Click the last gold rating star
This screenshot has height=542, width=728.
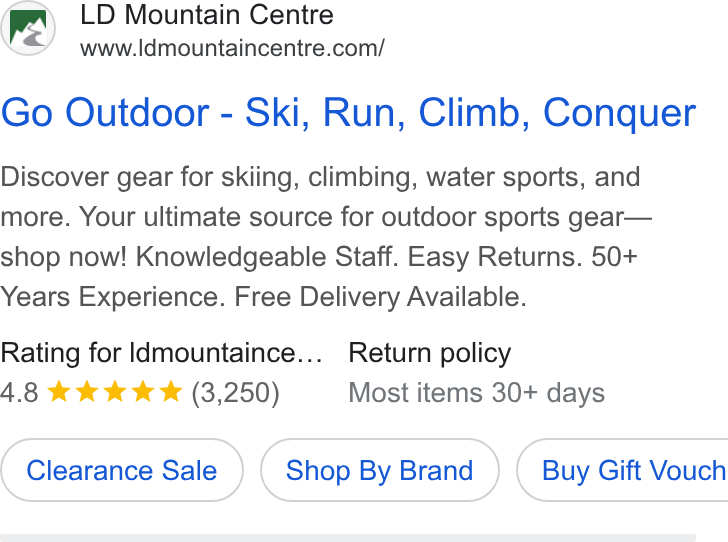170,391
